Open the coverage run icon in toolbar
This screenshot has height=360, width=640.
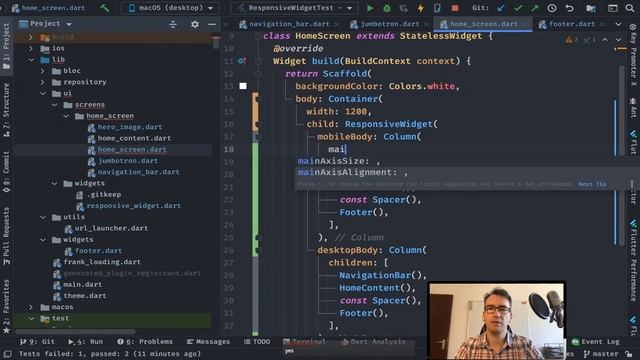(404, 8)
